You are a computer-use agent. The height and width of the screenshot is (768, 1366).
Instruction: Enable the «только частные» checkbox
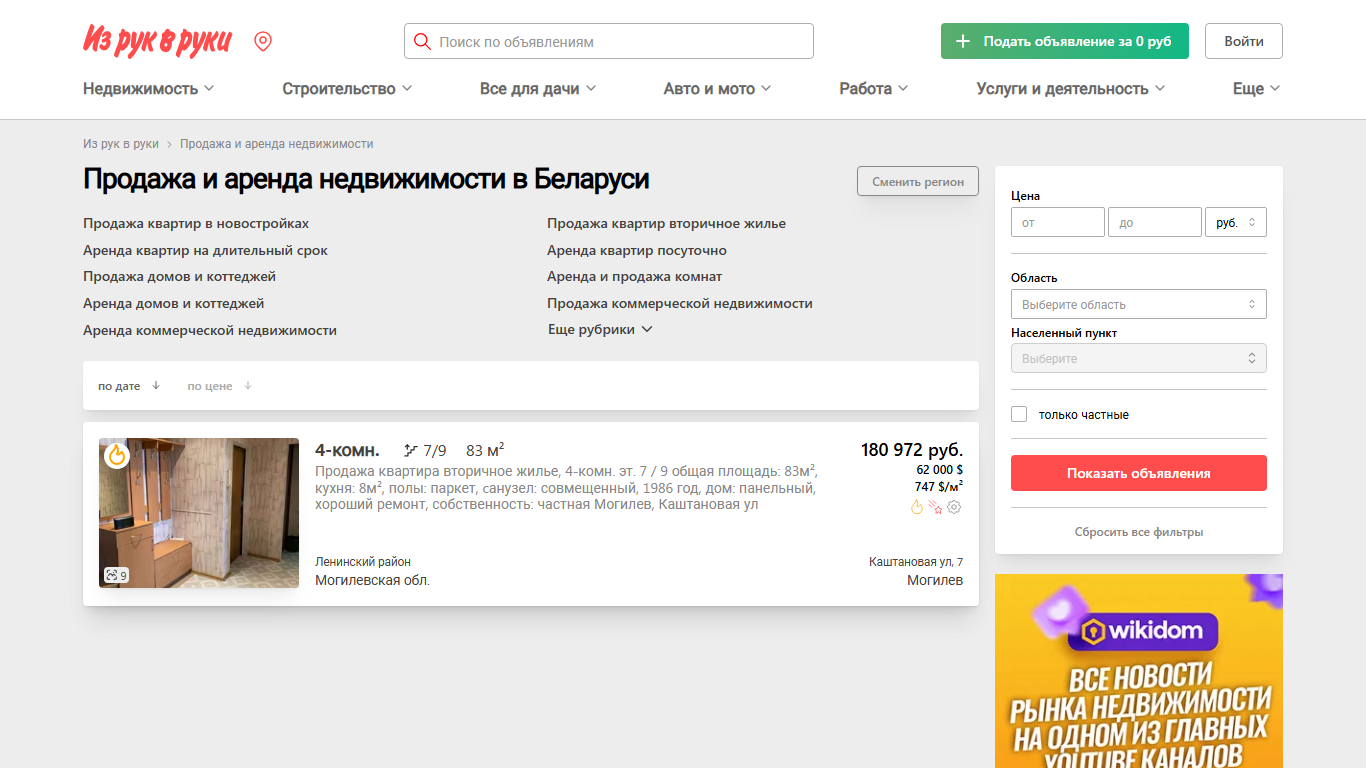[x=1019, y=414]
